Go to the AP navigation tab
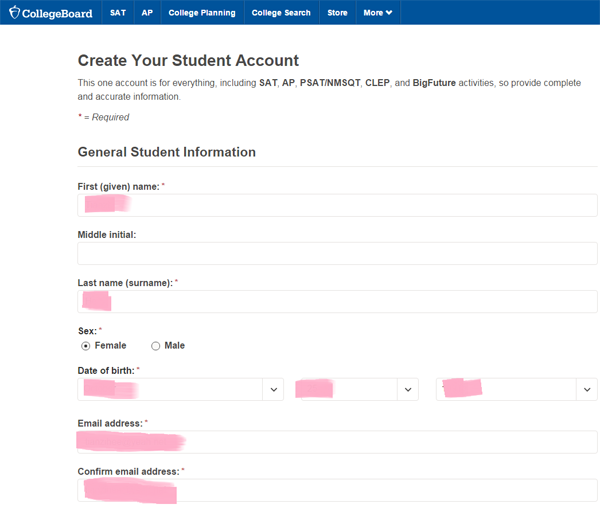The image size is (600, 508). [147, 13]
